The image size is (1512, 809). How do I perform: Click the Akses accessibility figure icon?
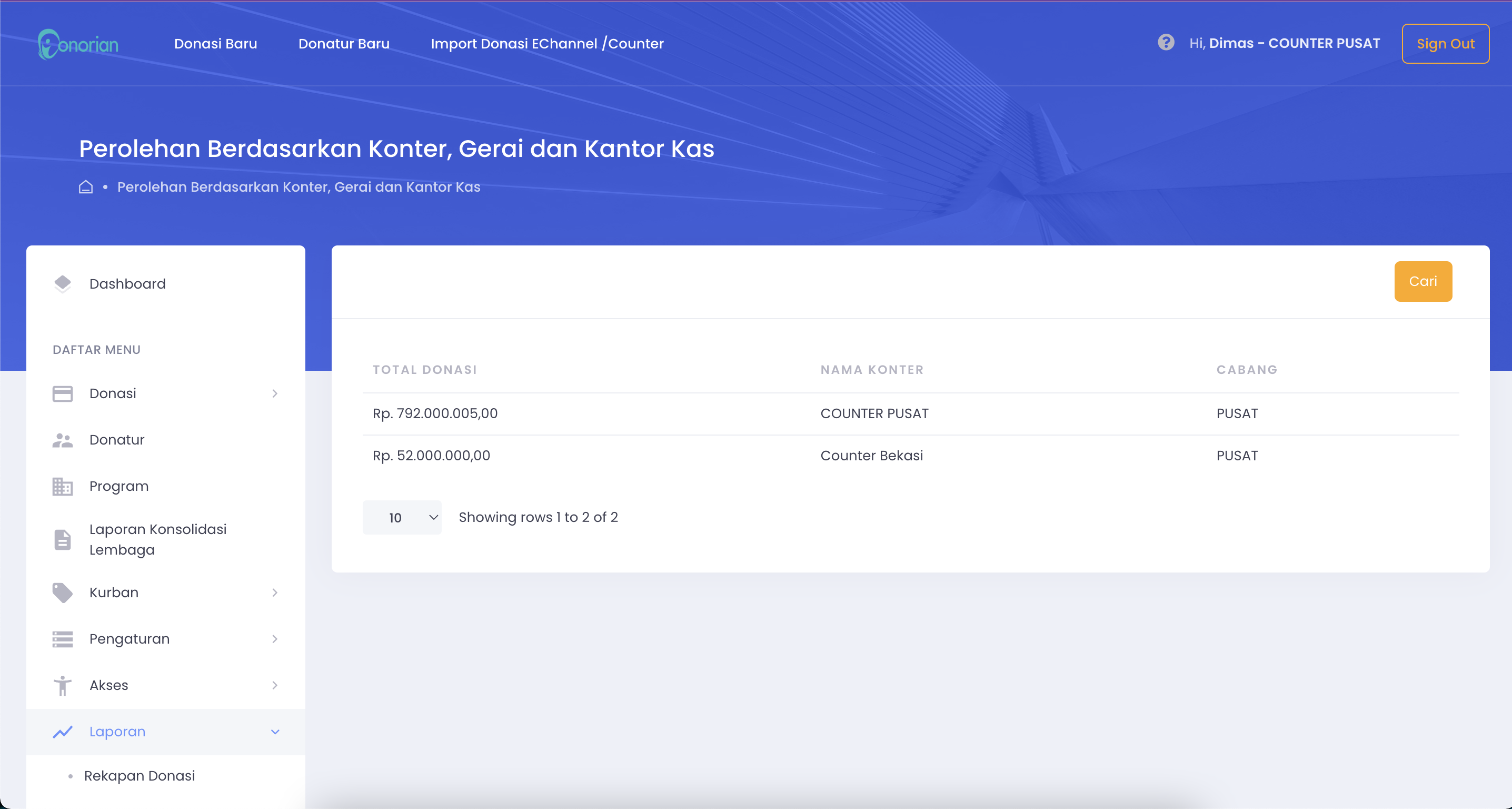[x=62, y=685]
